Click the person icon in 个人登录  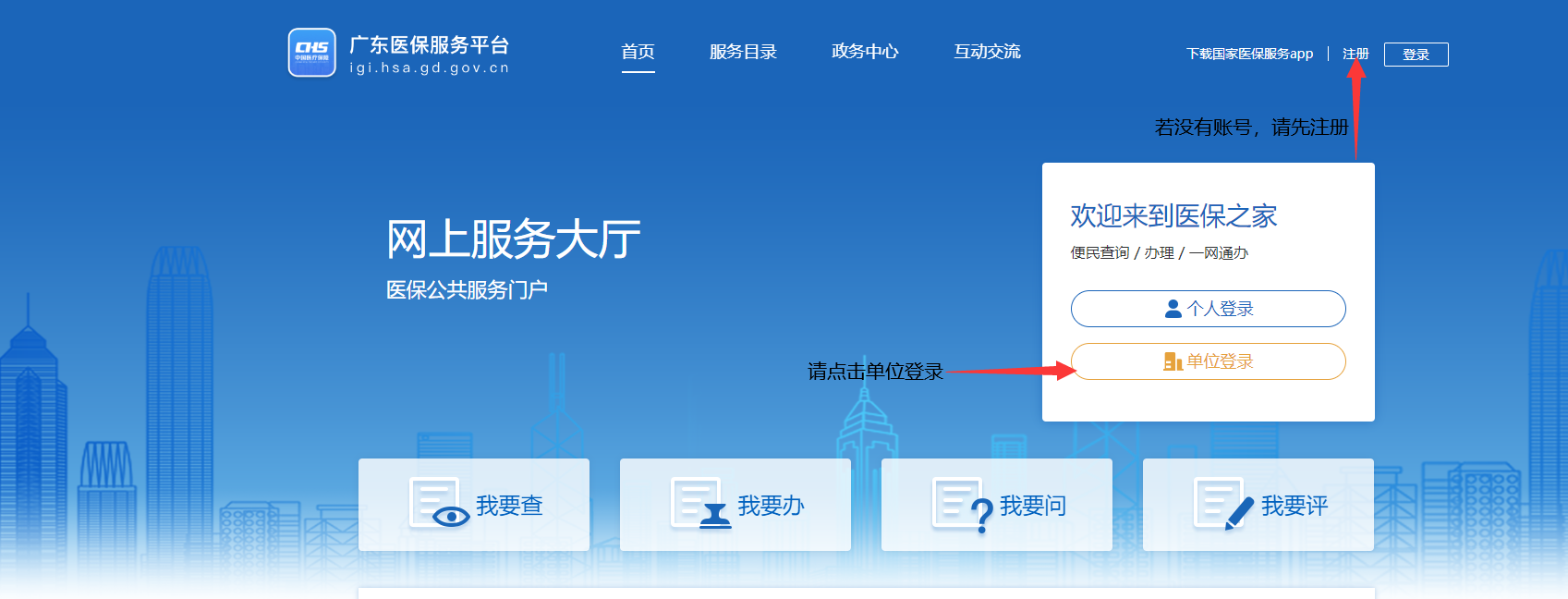1173,309
